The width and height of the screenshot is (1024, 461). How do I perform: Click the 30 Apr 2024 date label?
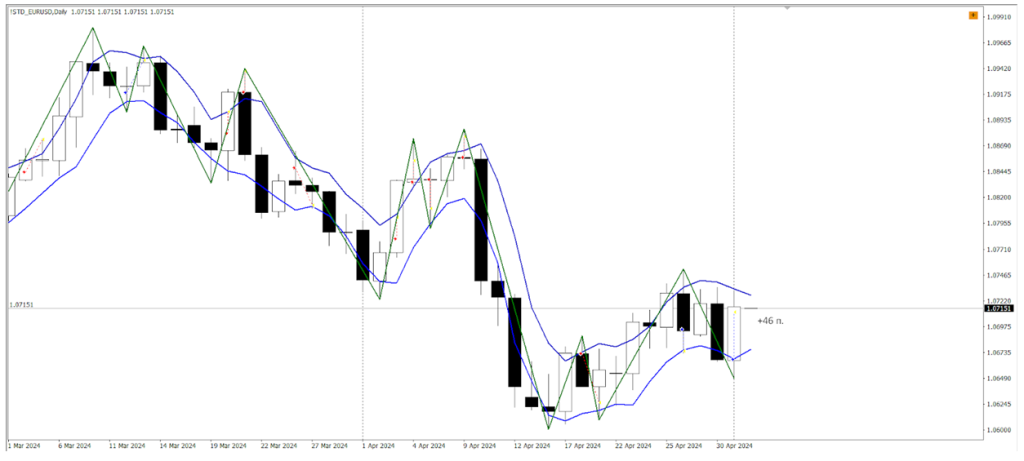(x=733, y=446)
